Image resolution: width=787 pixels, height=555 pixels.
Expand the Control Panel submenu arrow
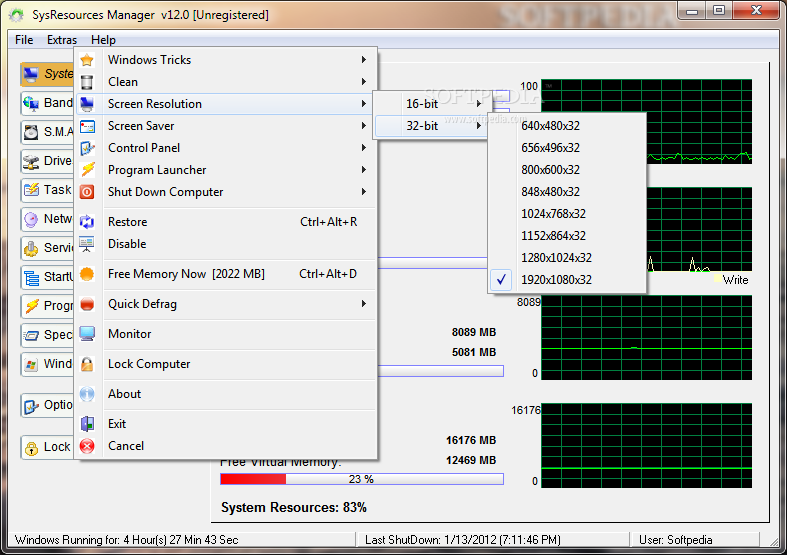pos(363,148)
